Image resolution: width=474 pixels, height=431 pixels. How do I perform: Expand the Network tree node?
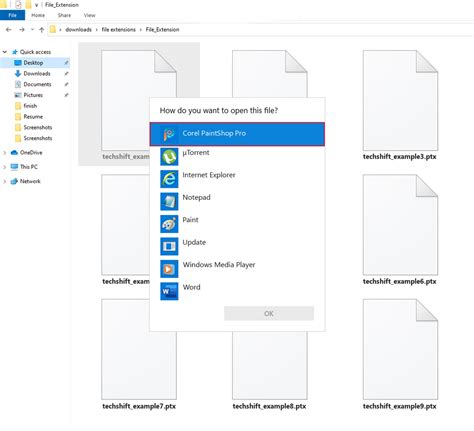(5, 181)
